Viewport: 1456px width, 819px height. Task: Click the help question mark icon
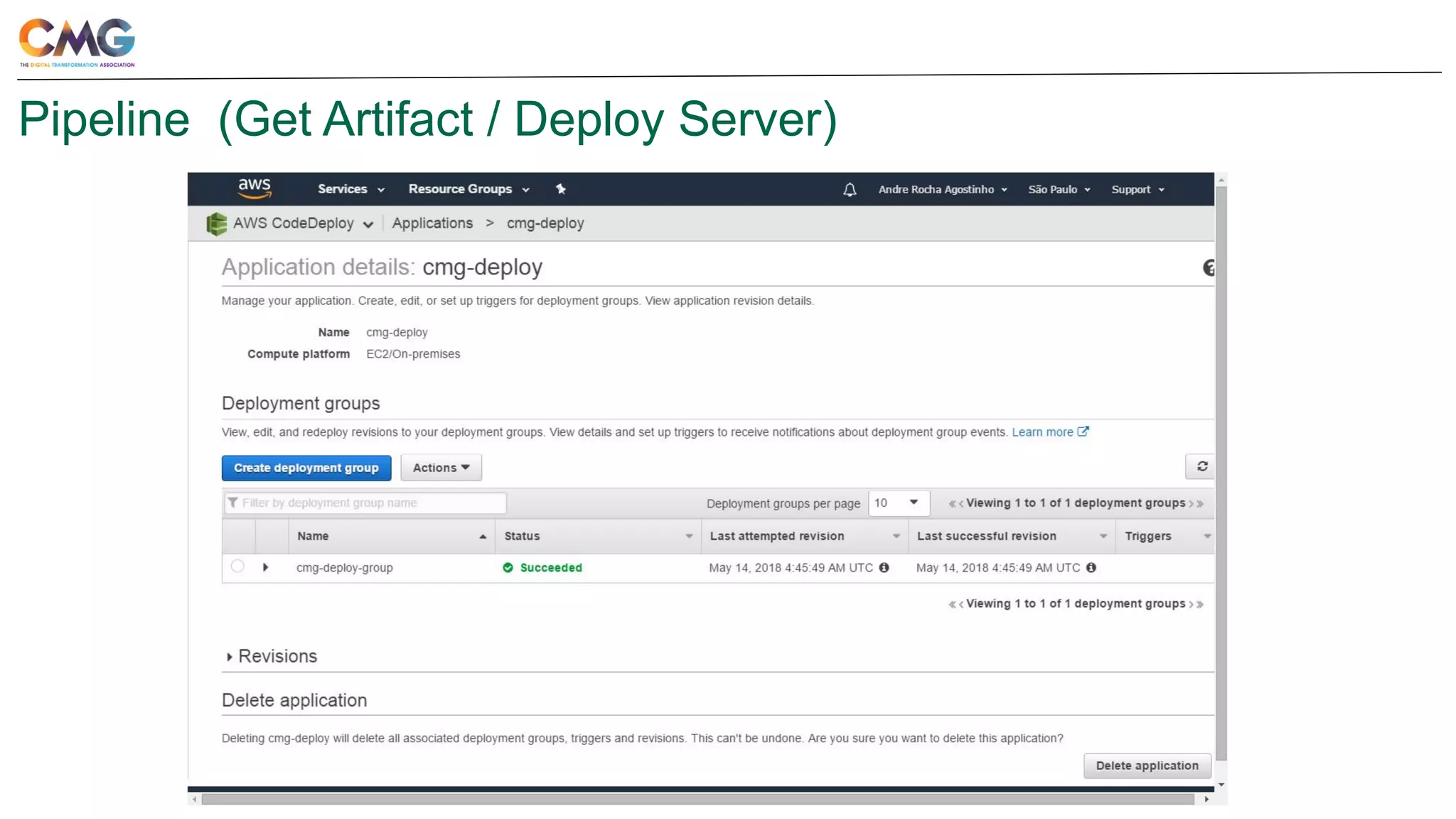1208,268
